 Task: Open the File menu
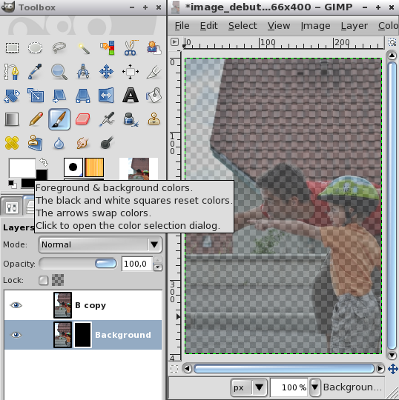(x=182, y=26)
